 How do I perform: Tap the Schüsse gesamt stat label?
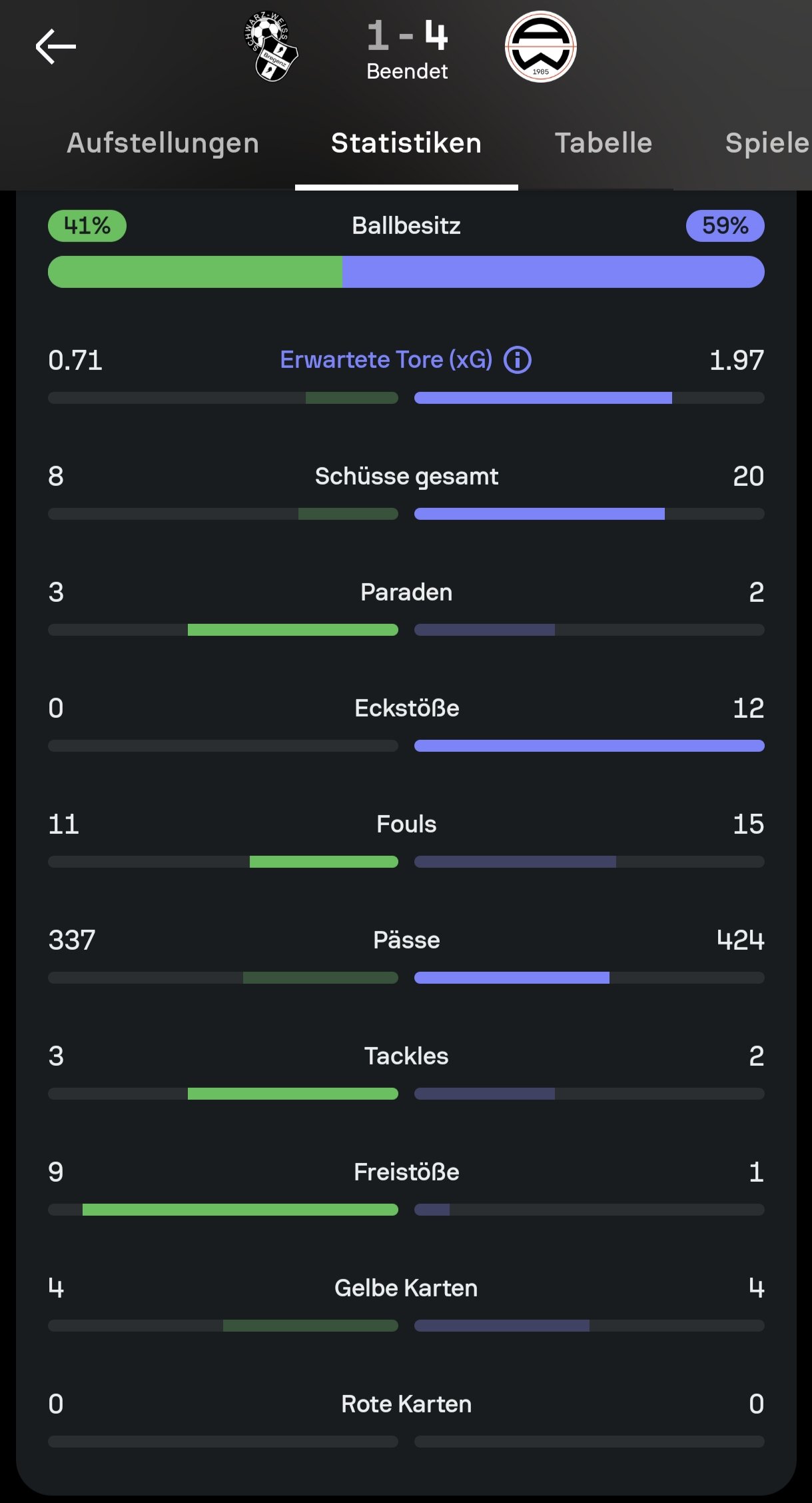point(406,477)
